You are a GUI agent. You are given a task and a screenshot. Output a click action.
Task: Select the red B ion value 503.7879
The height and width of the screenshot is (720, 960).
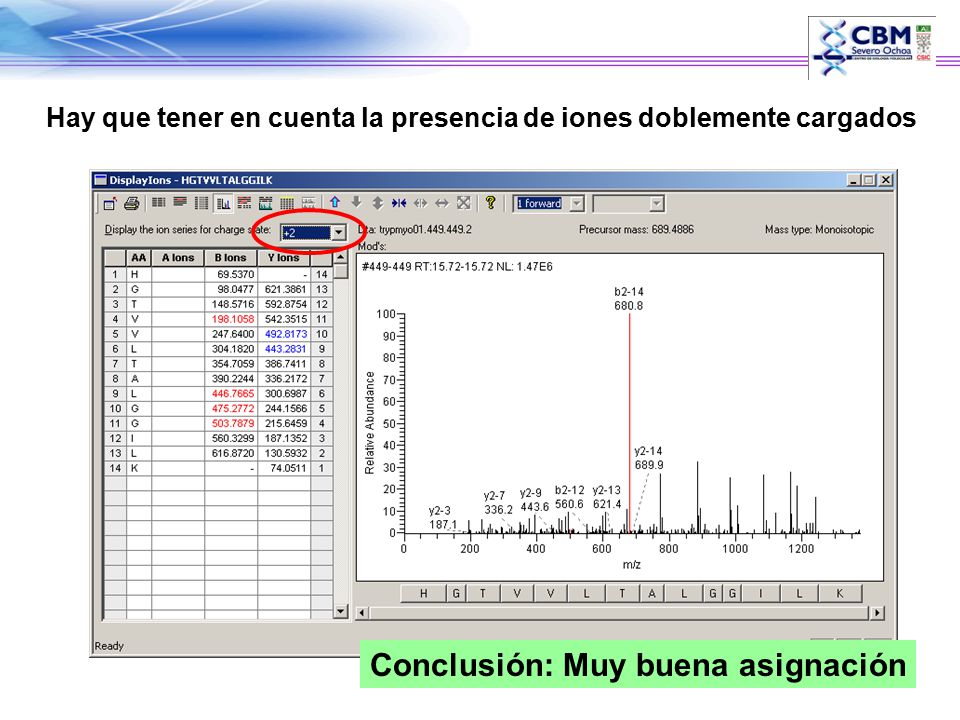coord(231,424)
